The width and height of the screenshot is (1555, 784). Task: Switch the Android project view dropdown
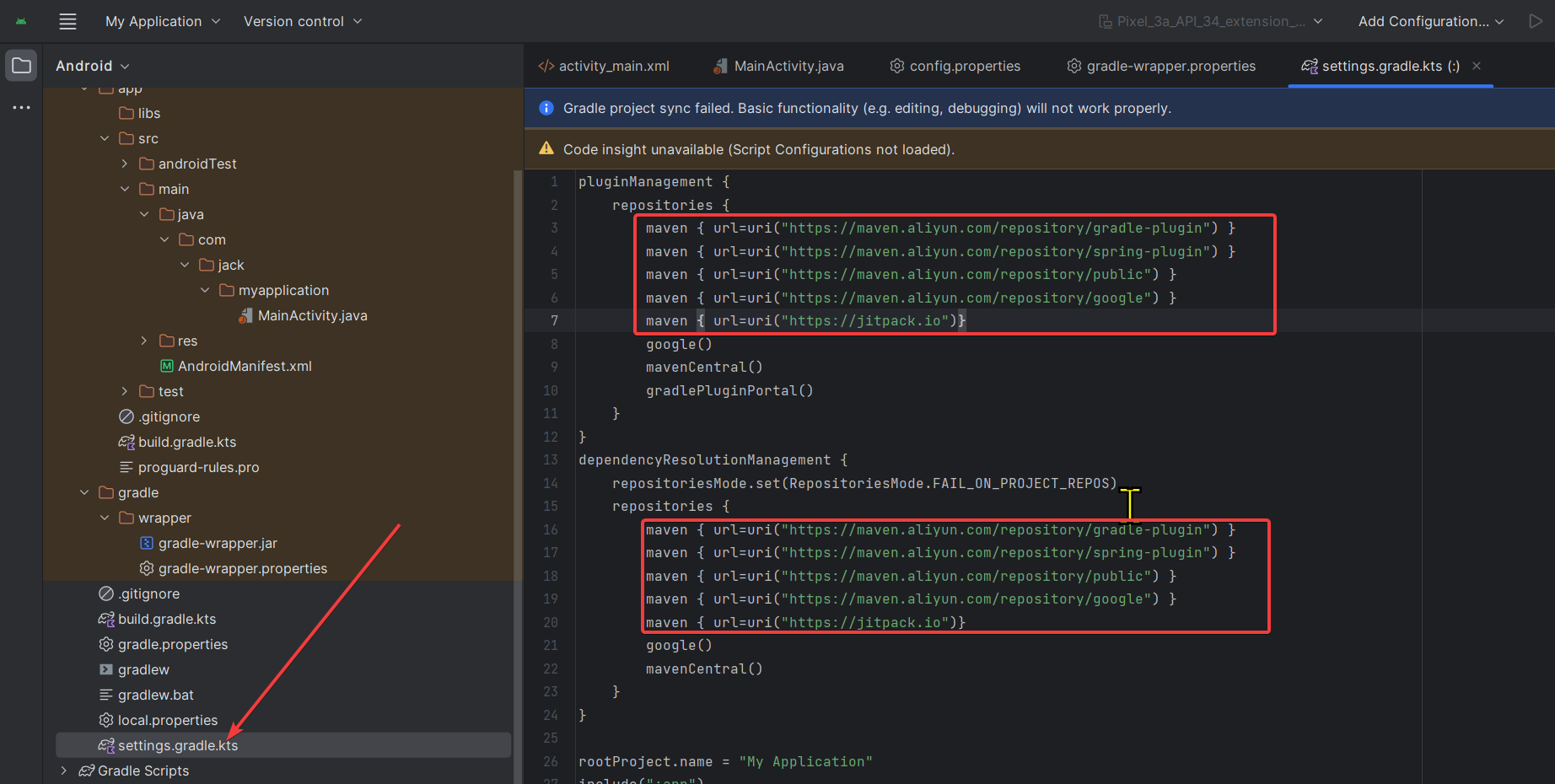pyautogui.click(x=92, y=66)
